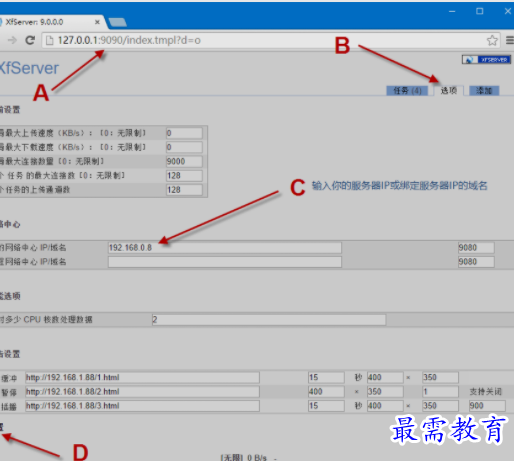Screen dimensions: 514x461
Task: Edit second network center port 9080
Action: [476, 262]
